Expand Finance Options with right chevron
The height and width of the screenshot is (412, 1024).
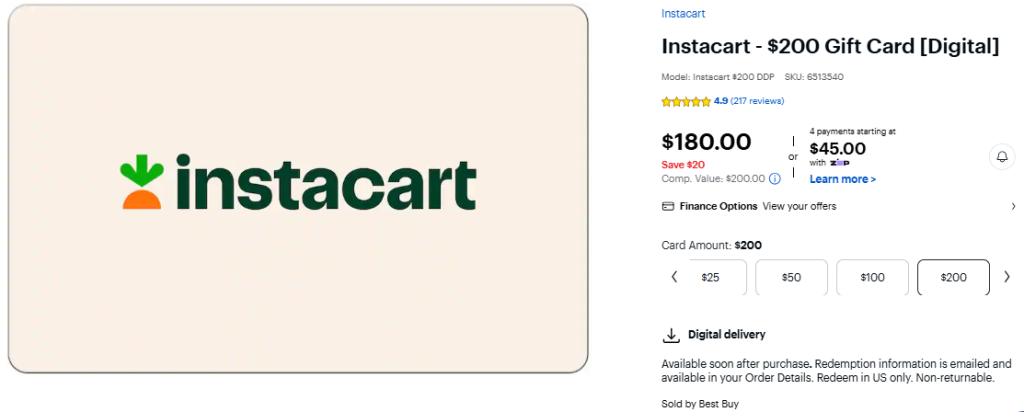1014,206
